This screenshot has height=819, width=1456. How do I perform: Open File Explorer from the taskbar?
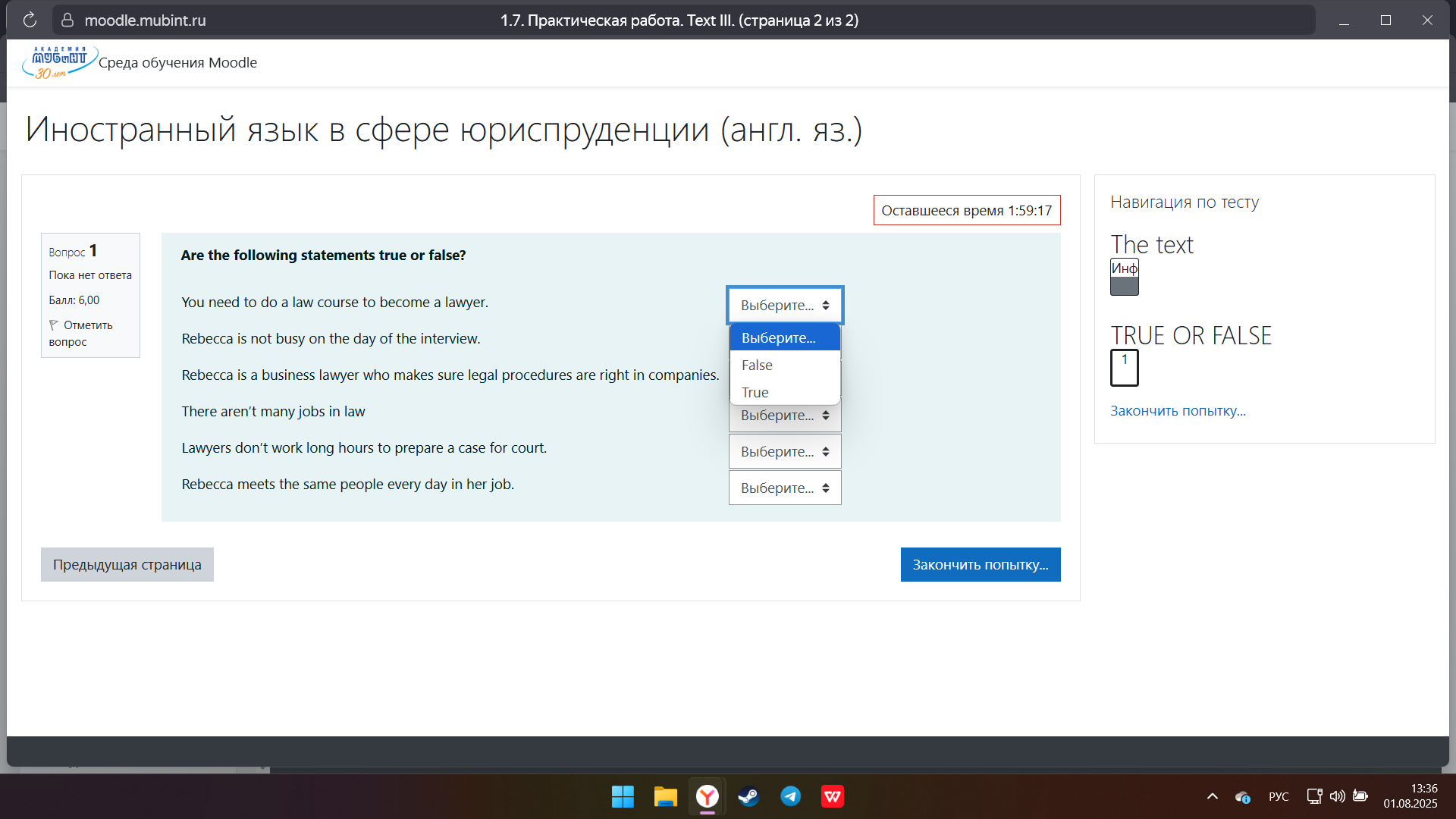[x=665, y=796]
